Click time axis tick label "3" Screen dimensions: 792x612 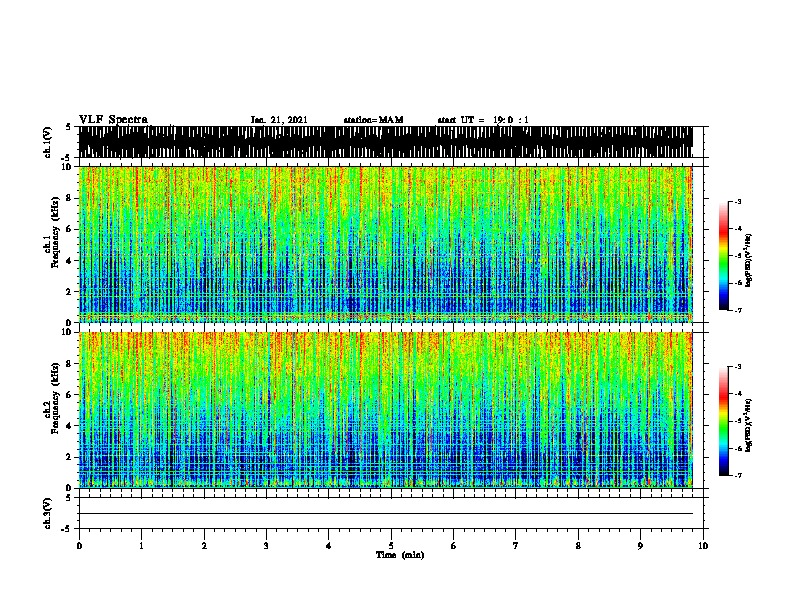[266, 546]
